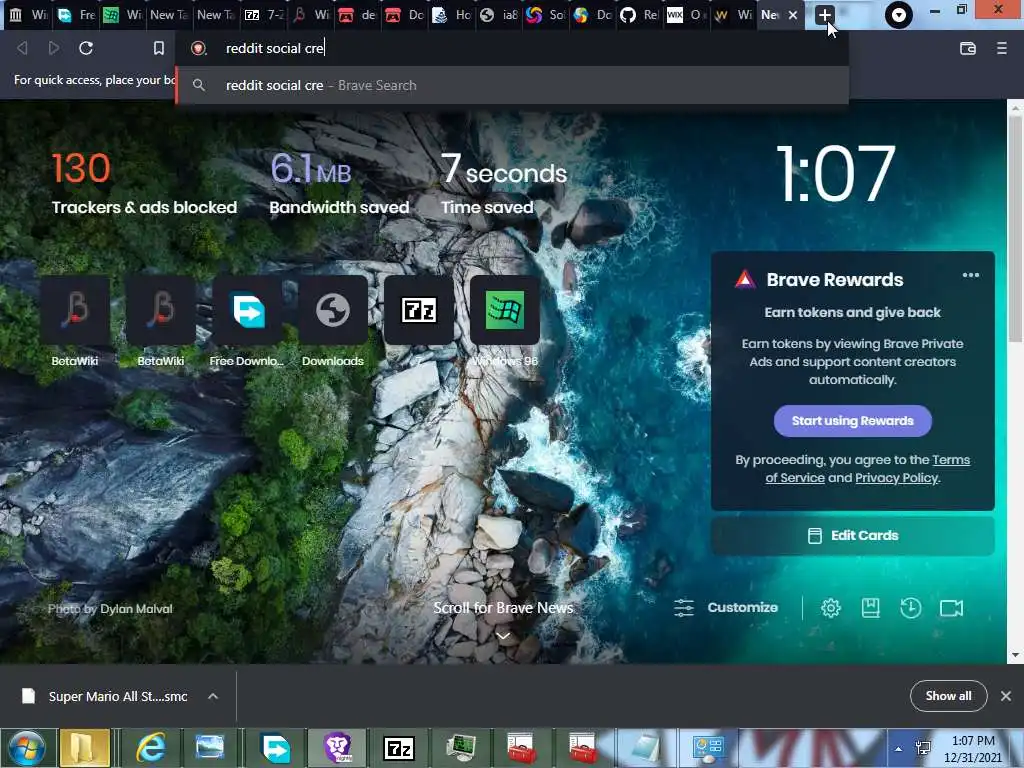
Task: Switch to the 'Ho' tab
Action: coord(452,14)
